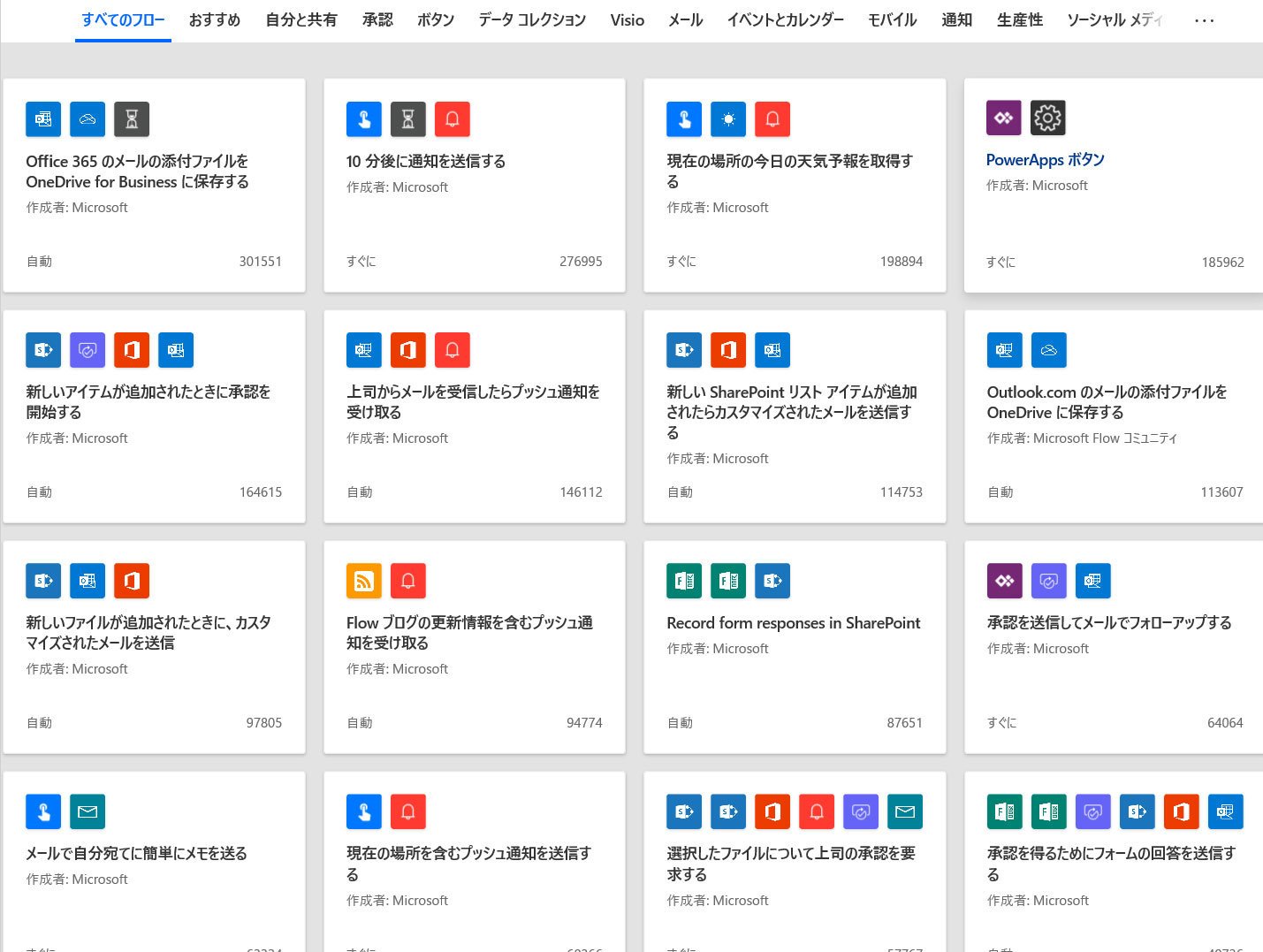This screenshot has height=952, width=1263.
Task: Click the red bell icon on the 'Flow ブログ' card
Action: pyautogui.click(x=408, y=581)
